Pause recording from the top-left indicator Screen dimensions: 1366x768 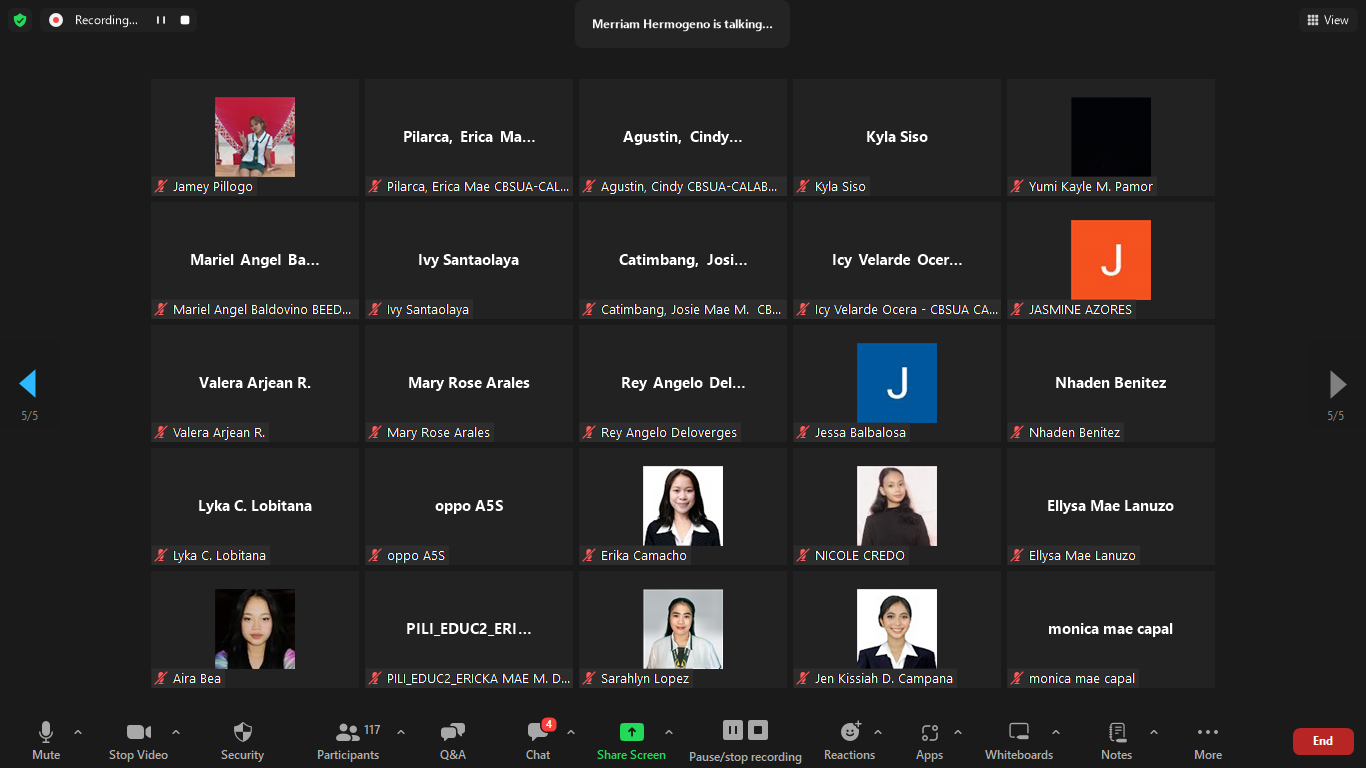click(x=160, y=20)
